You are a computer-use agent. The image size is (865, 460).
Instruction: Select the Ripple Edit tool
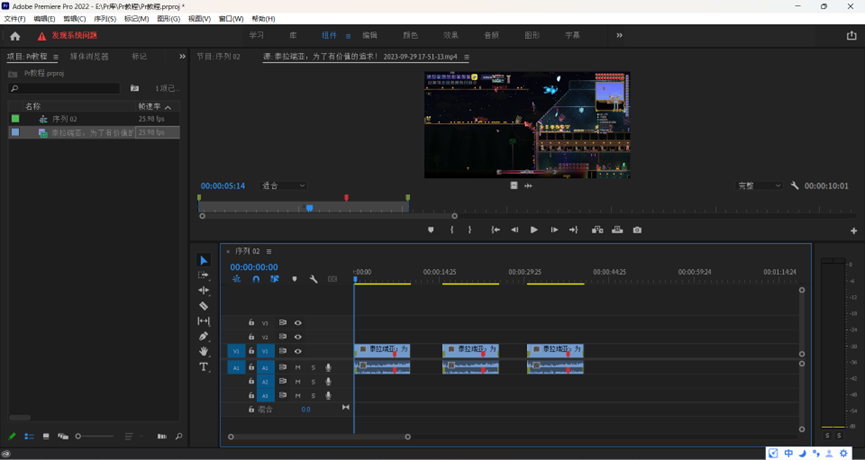point(204,291)
